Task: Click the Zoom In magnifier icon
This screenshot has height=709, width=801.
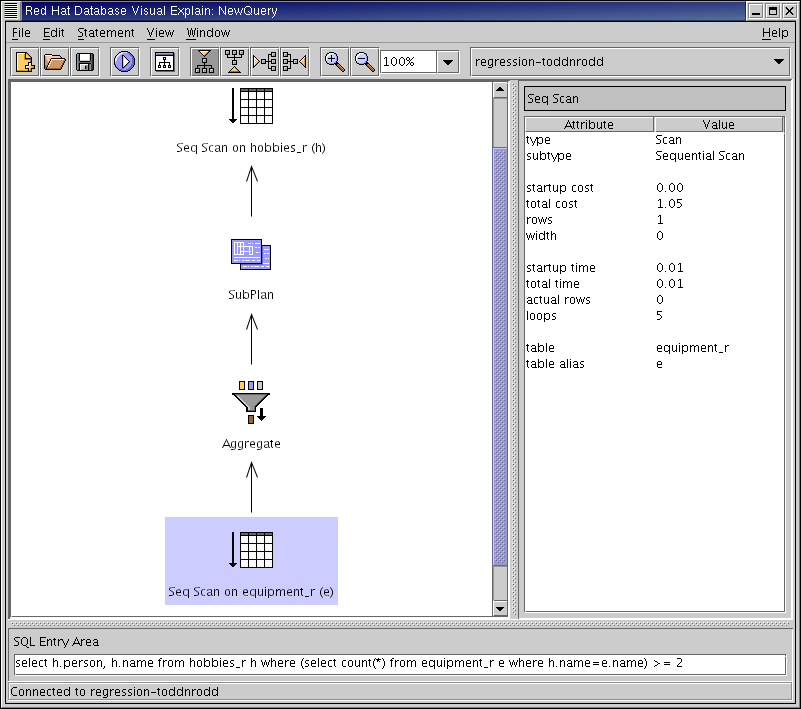Action: [335, 62]
